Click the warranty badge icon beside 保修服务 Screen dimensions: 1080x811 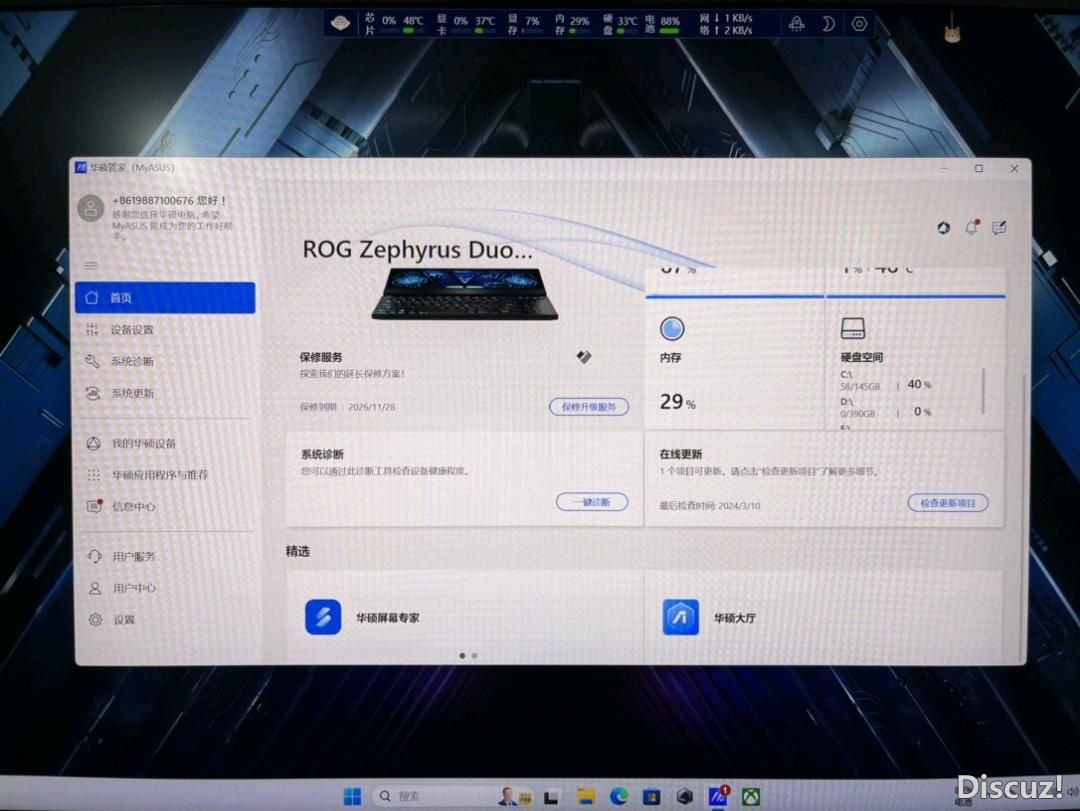click(x=584, y=356)
